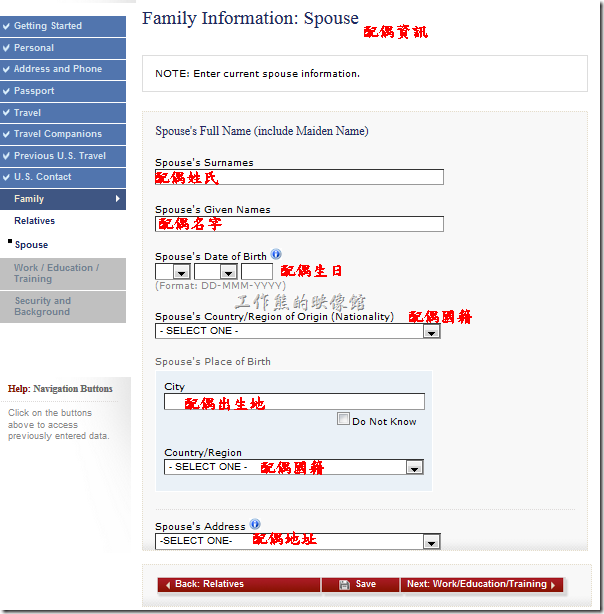The image size is (604, 614).
Task: Click into the Spouse's Surnames field
Action: point(299,177)
